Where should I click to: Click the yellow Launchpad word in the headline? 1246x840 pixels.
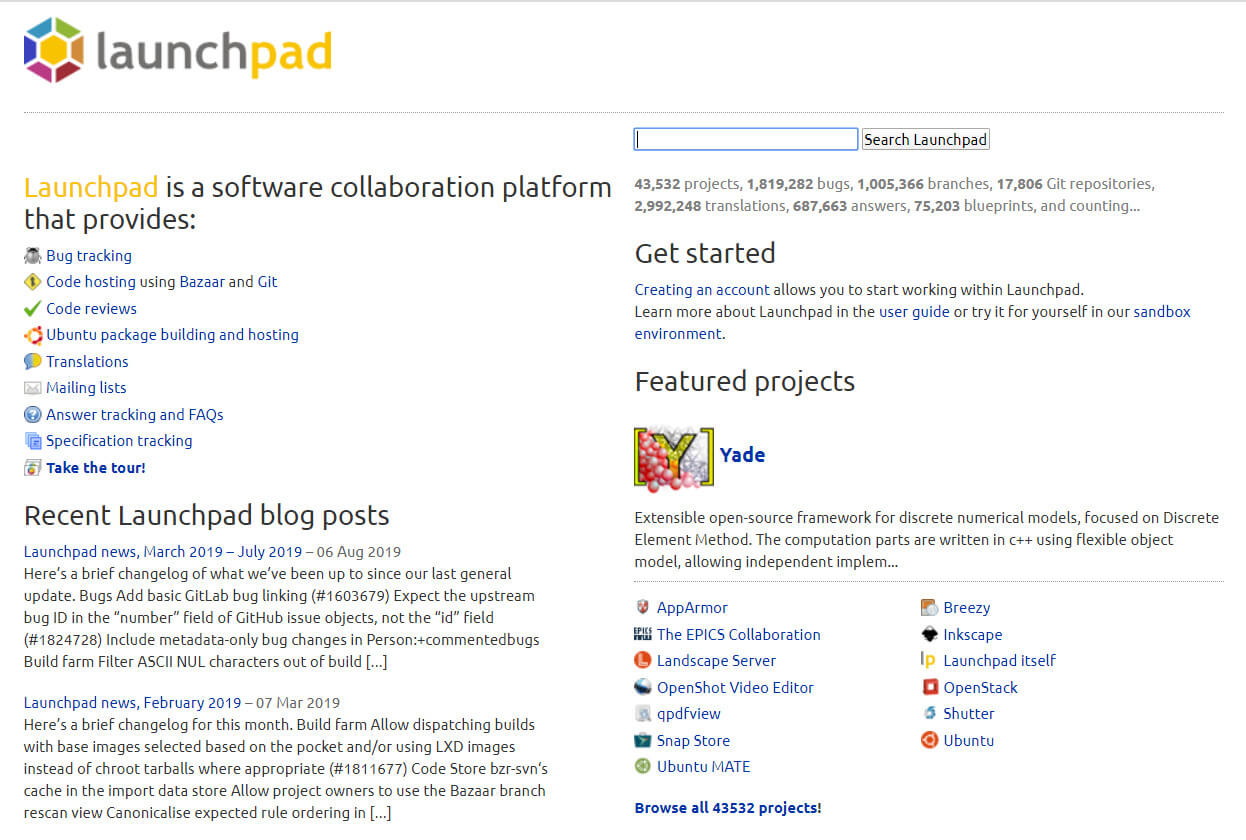[x=91, y=188]
